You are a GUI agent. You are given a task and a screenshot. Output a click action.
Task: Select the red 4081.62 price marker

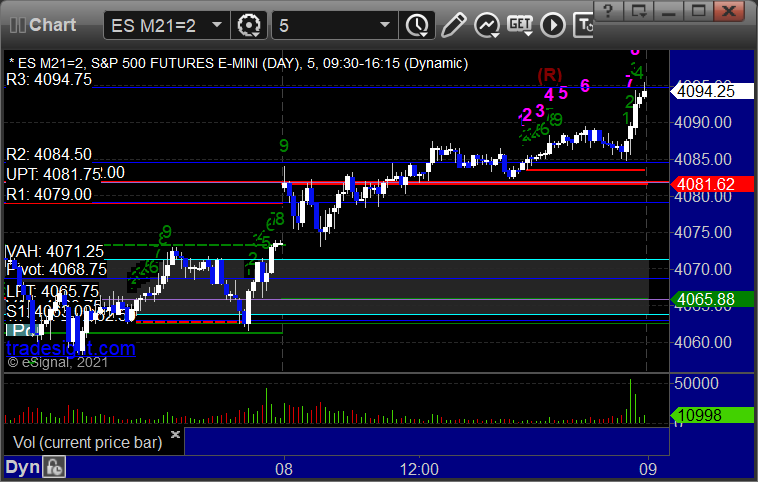(x=712, y=184)
